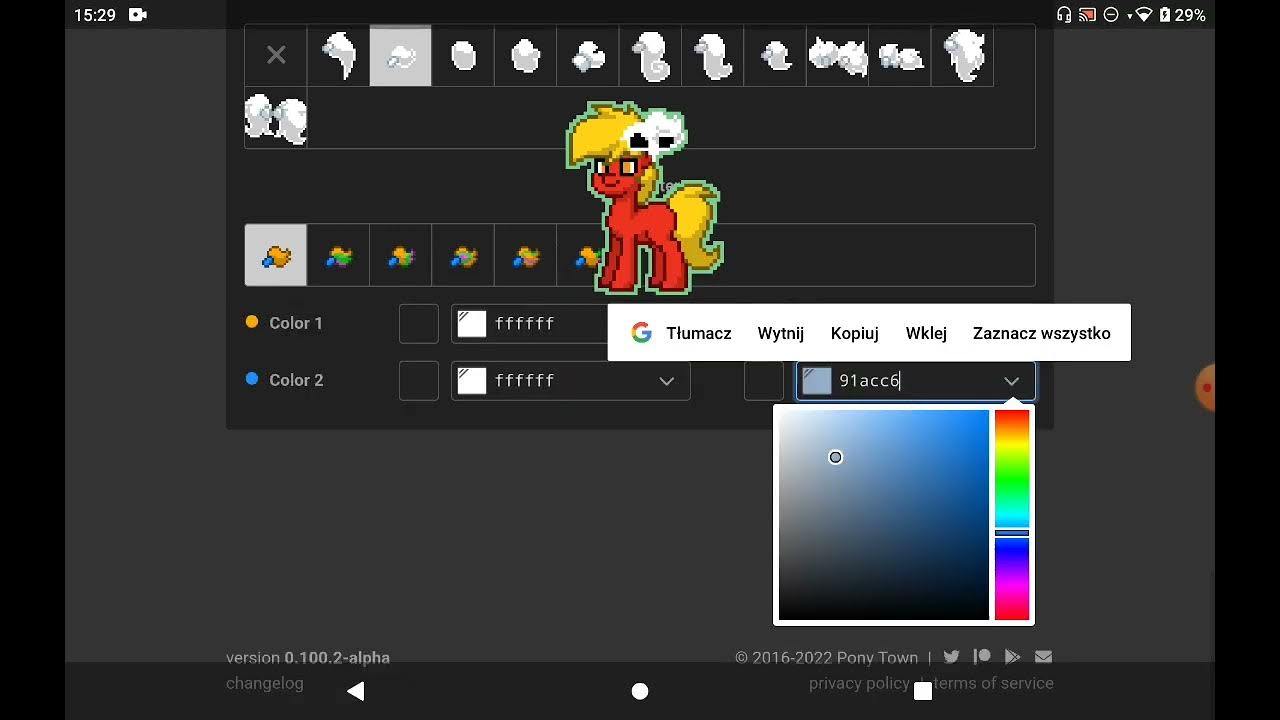Open the privacy policy link

859,683
